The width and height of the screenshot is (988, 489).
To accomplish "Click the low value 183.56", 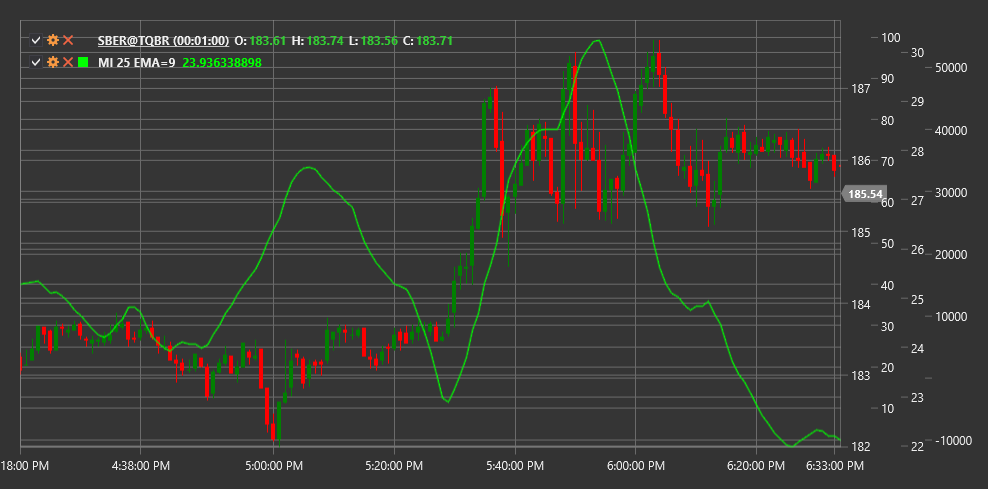I will (x=380, y=41).
